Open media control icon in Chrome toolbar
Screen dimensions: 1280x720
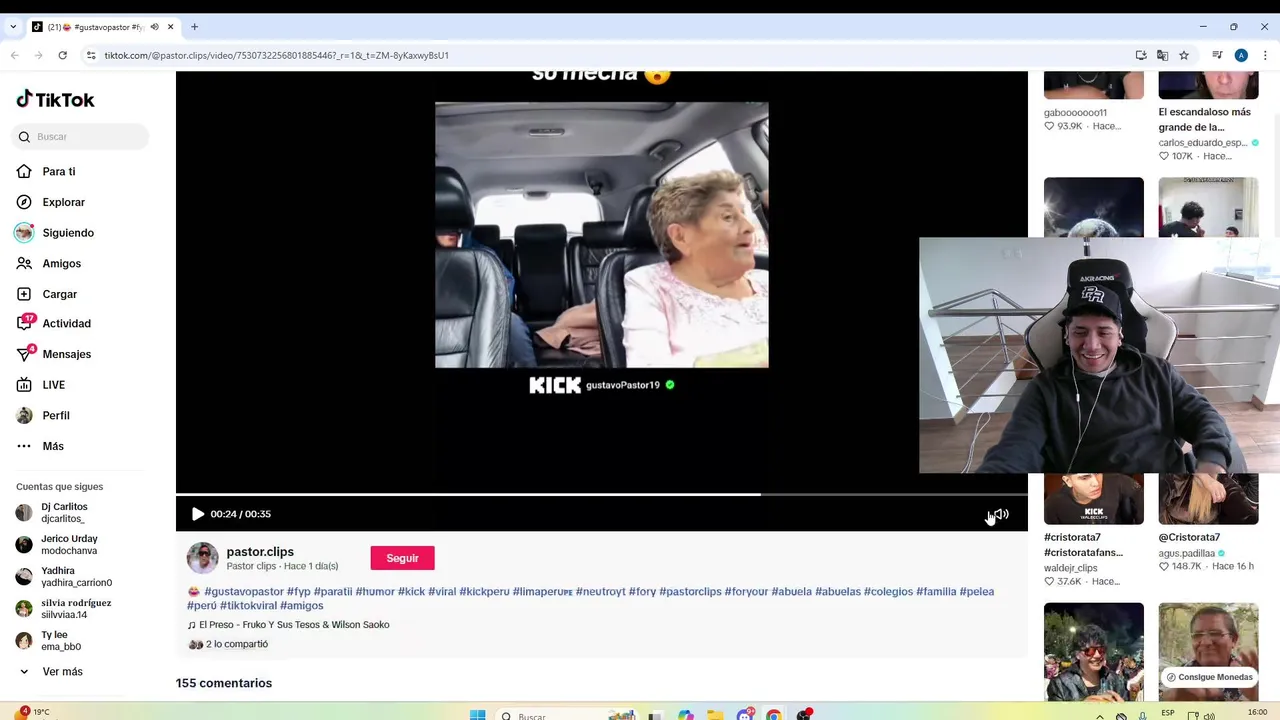click(x=1217, y=55)
